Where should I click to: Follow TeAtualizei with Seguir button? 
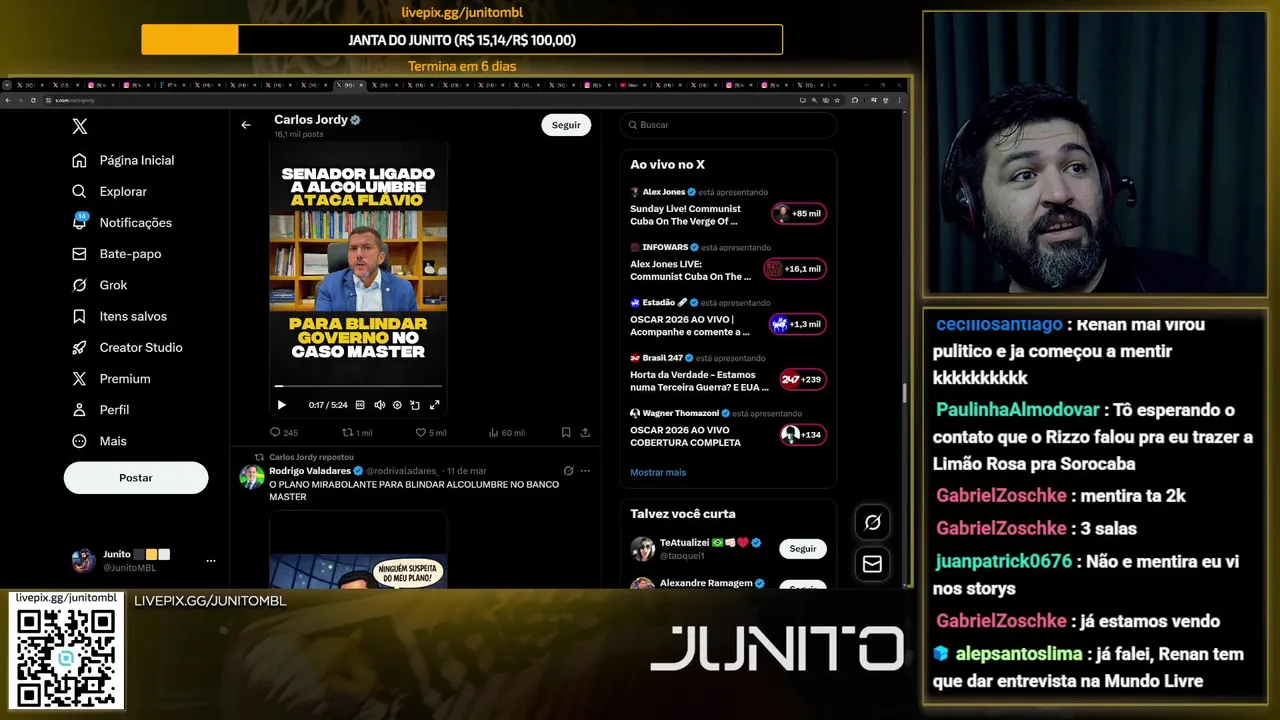coord(803,549)
